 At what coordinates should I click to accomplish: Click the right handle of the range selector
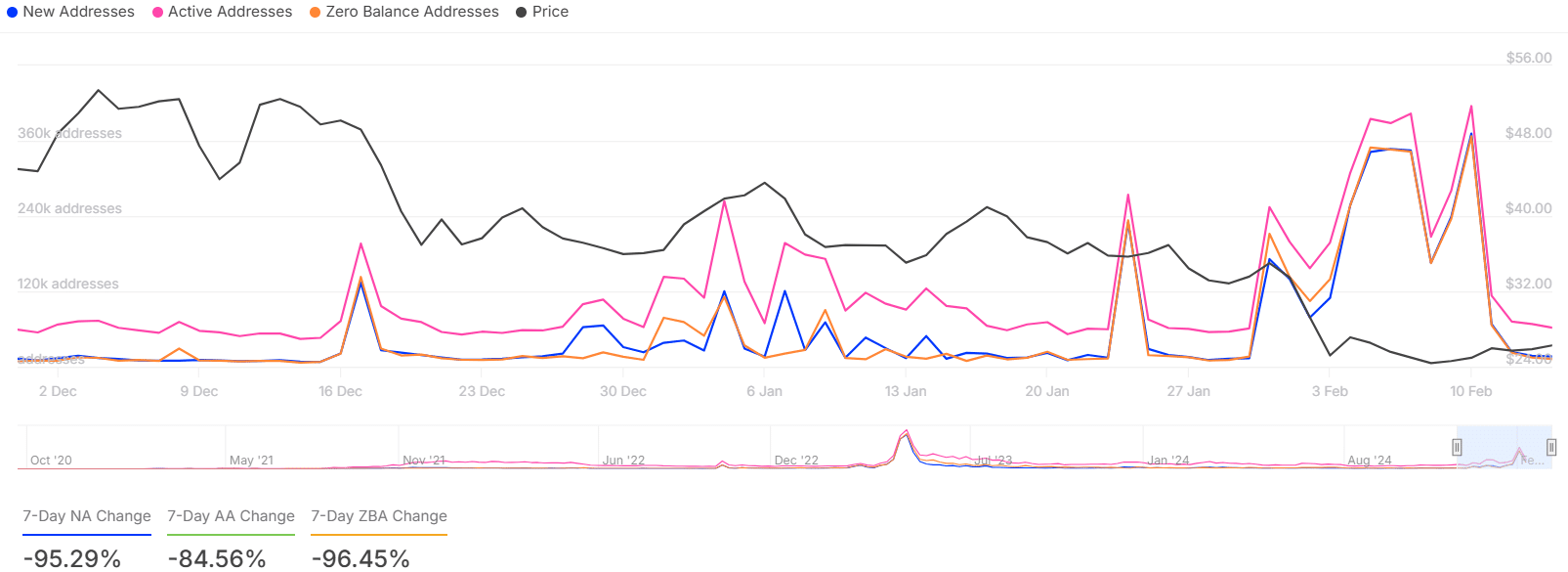[x=1551, y=447]
